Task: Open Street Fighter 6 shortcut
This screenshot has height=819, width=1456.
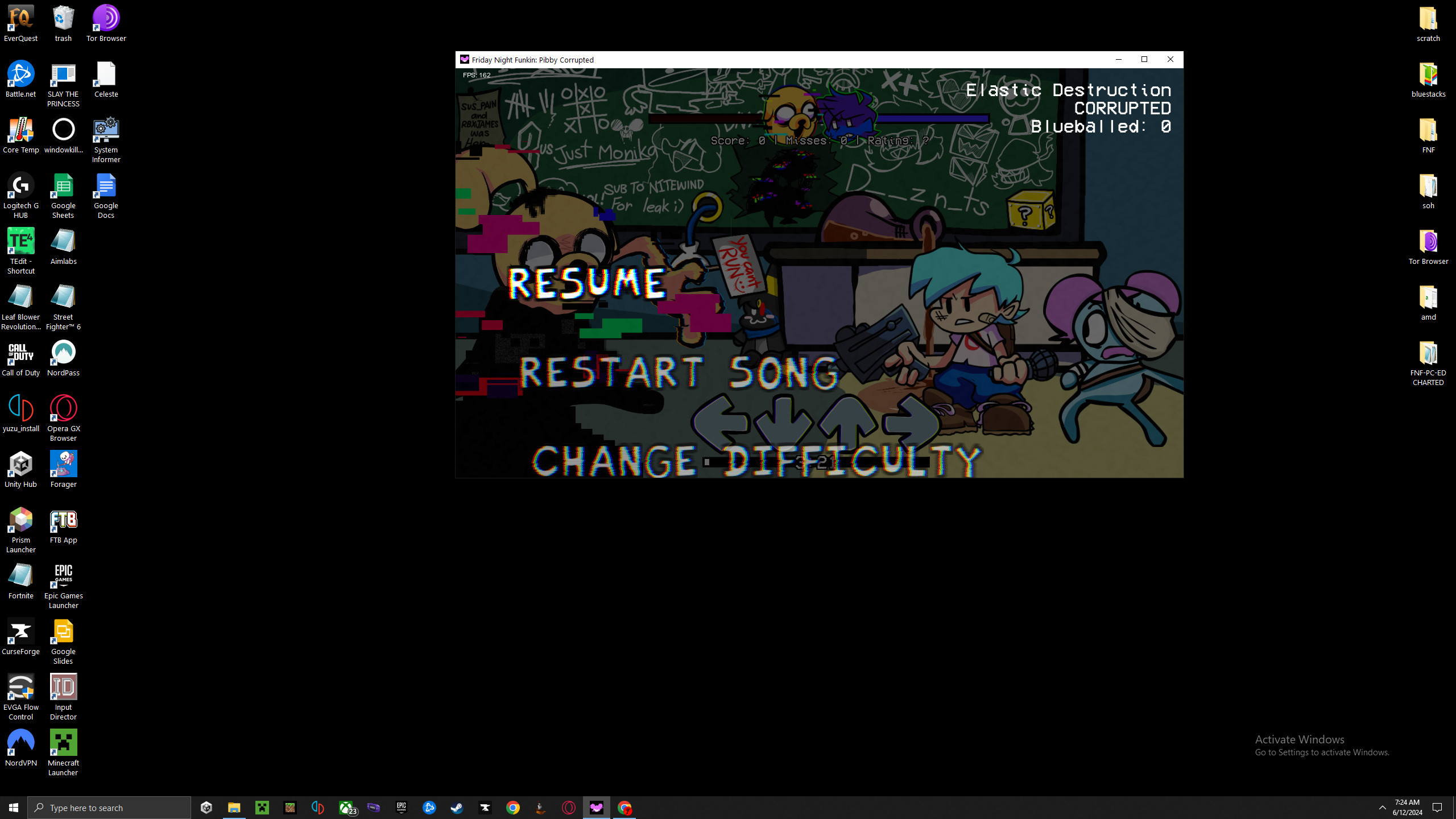Action: click(x=63, y=307)
